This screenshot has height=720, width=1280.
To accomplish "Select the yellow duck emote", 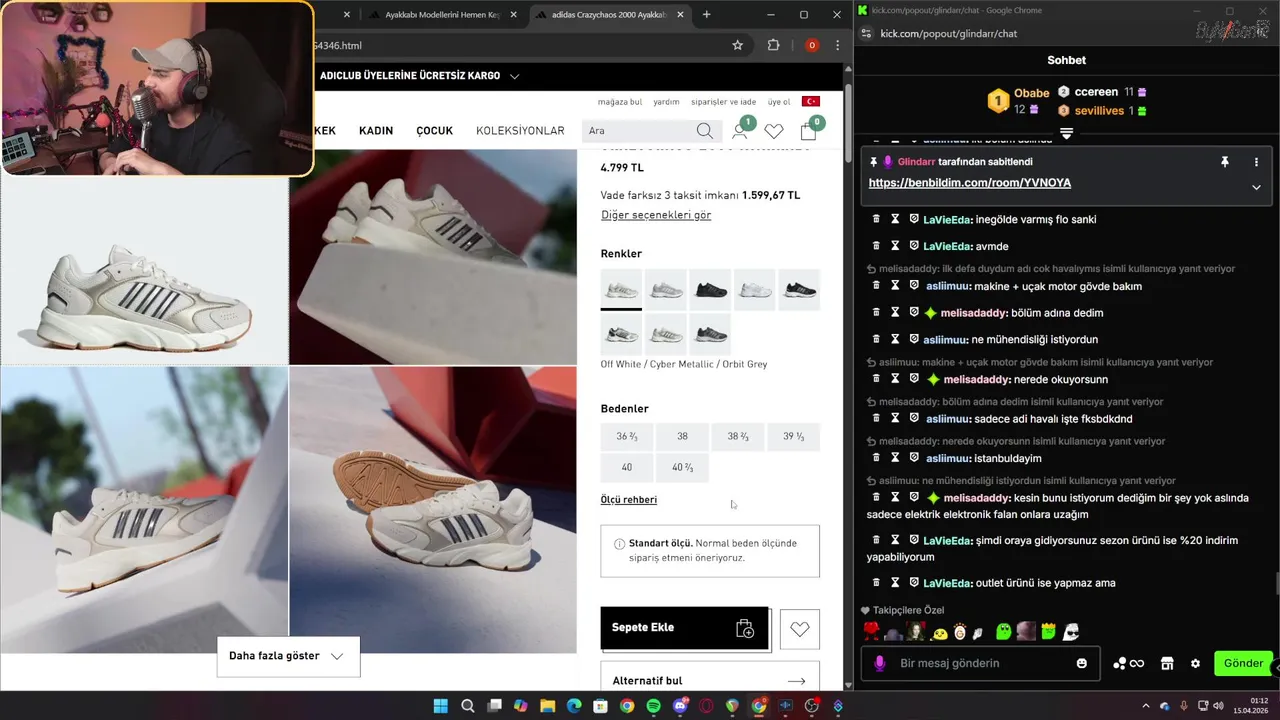I will click(939, 632).
